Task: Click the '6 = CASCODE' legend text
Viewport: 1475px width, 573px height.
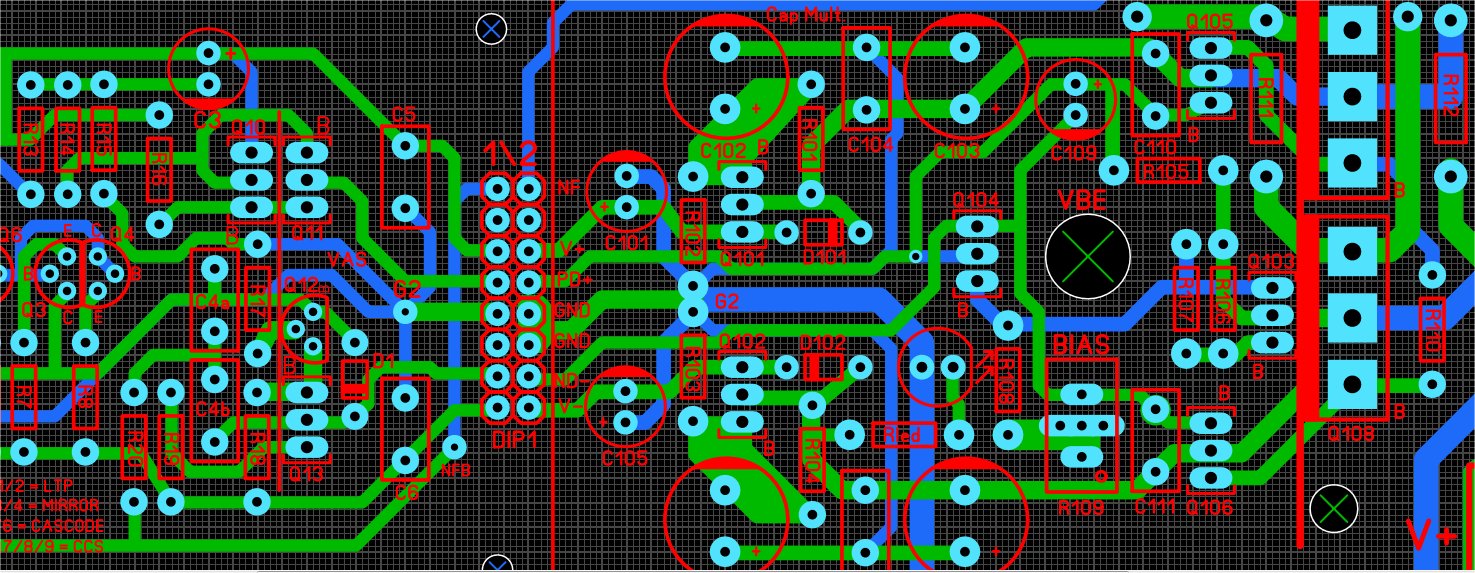Action: 53,525
